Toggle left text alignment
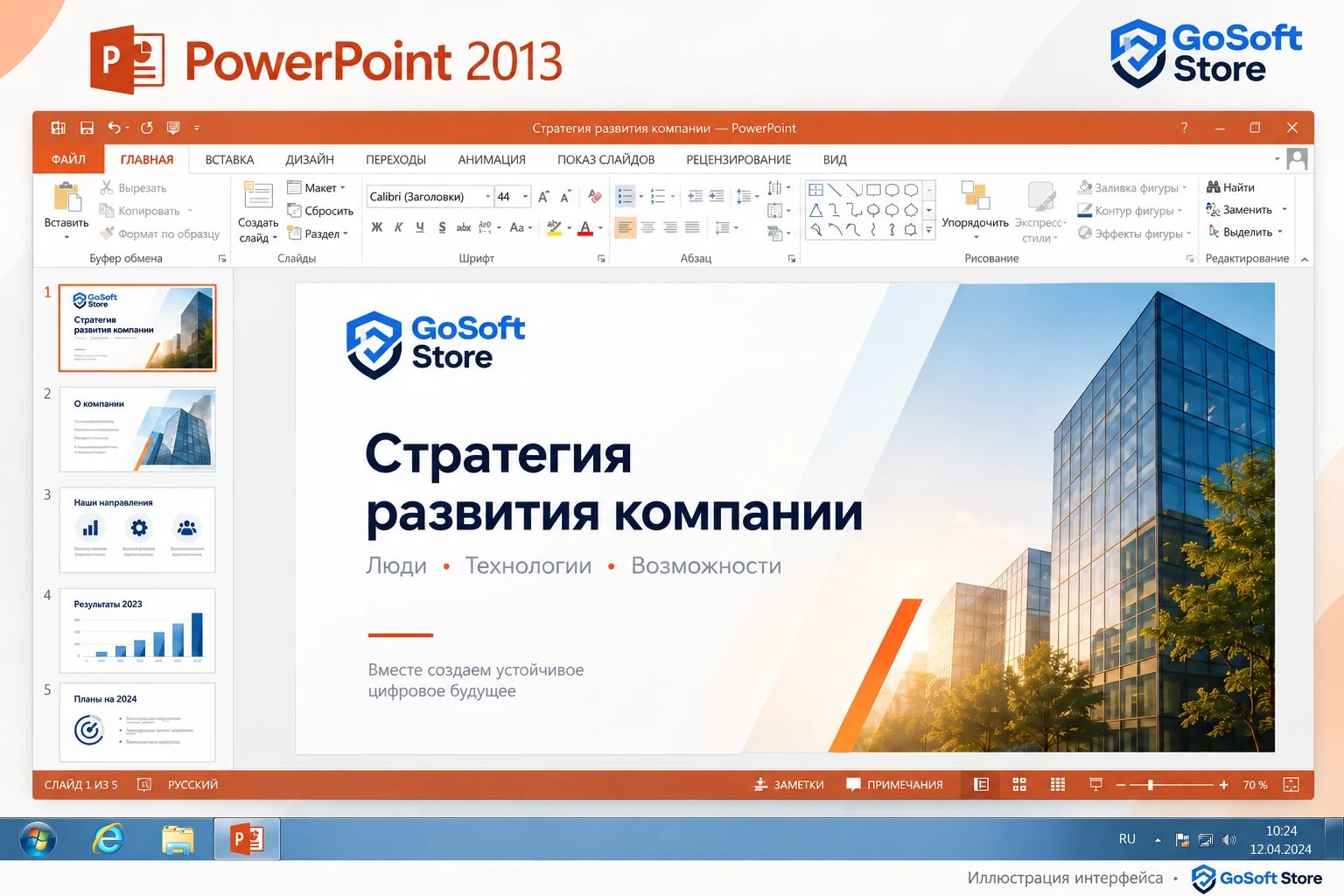The image size is (1344, 896). pos(625,227)
